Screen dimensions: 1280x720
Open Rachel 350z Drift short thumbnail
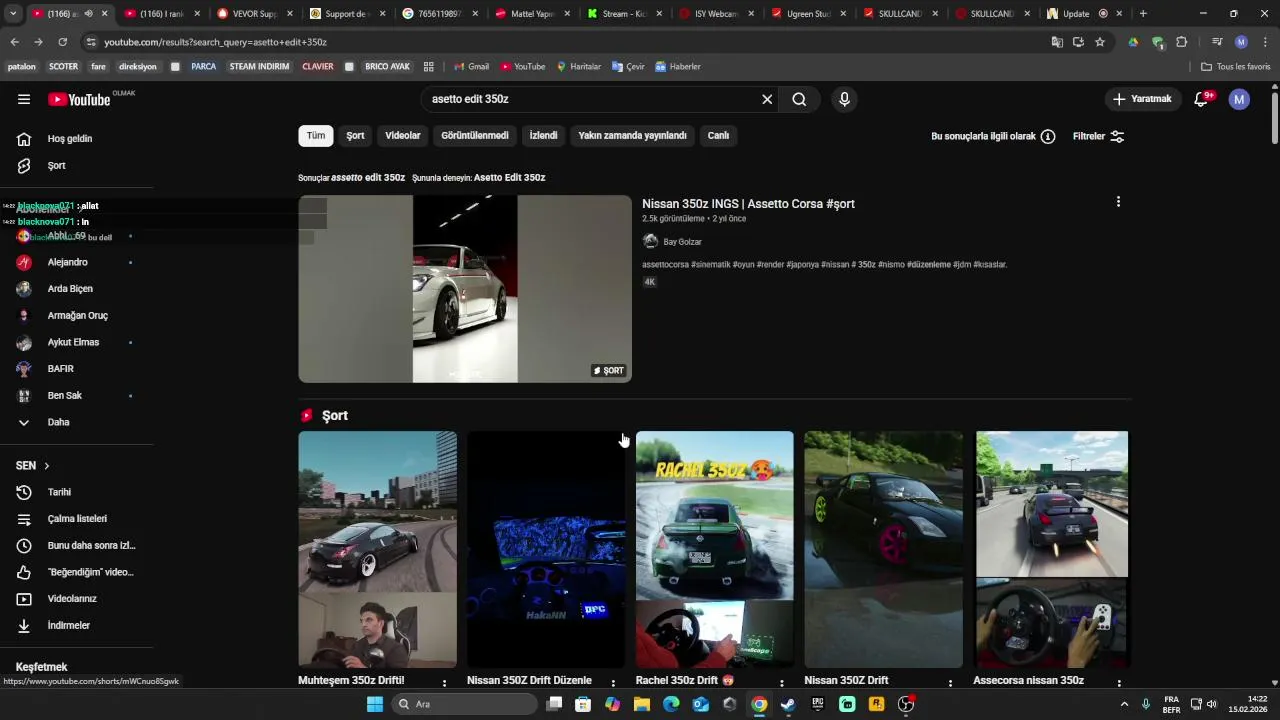click(x=715, y=549)
